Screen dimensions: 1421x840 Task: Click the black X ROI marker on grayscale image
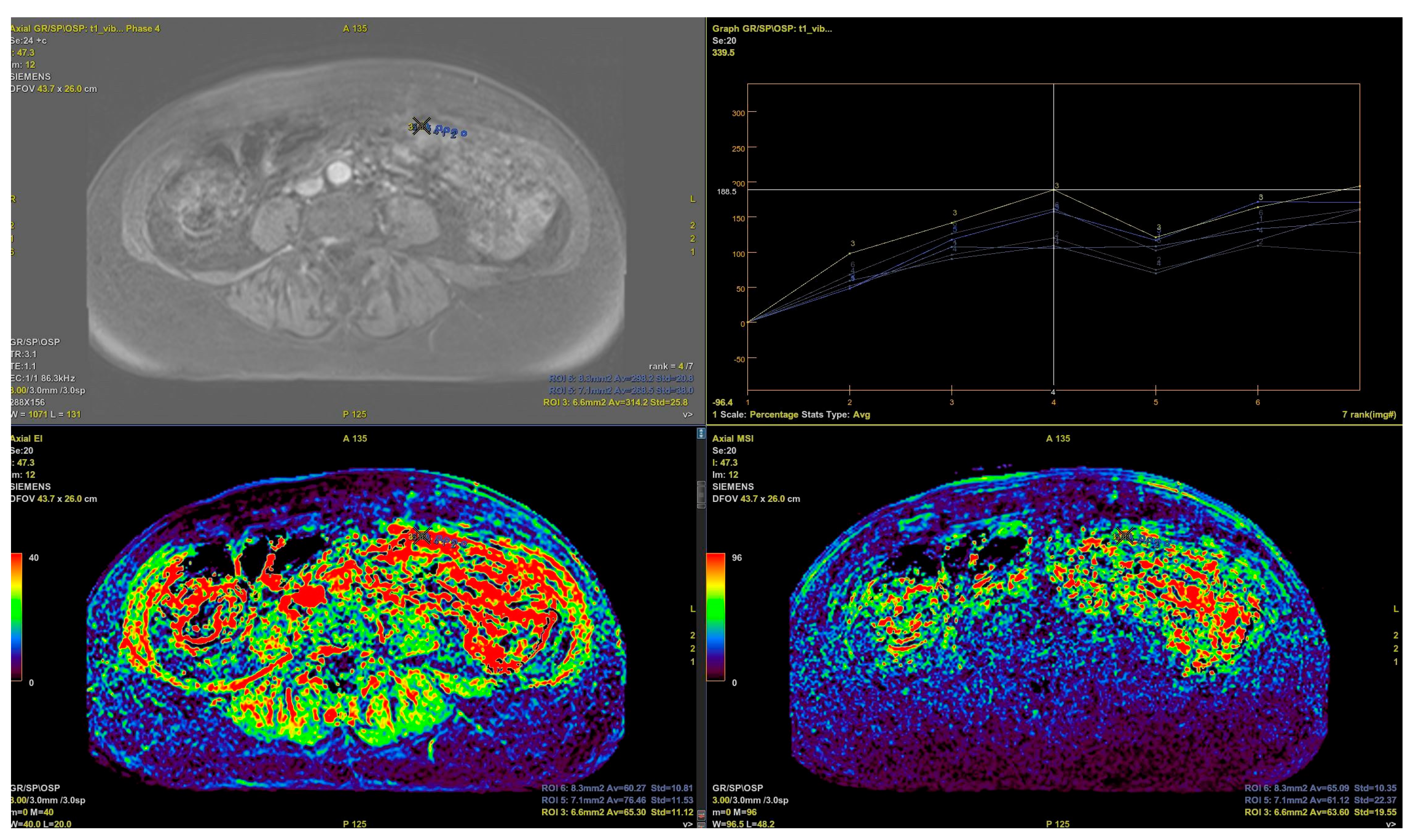pos(421,125)
